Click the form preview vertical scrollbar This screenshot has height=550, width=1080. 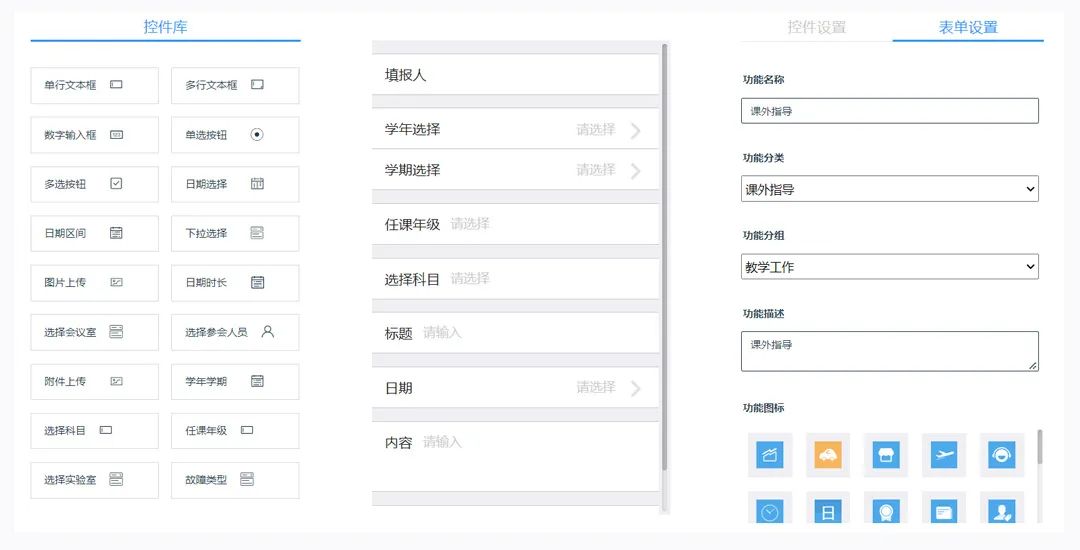point(664,257)
